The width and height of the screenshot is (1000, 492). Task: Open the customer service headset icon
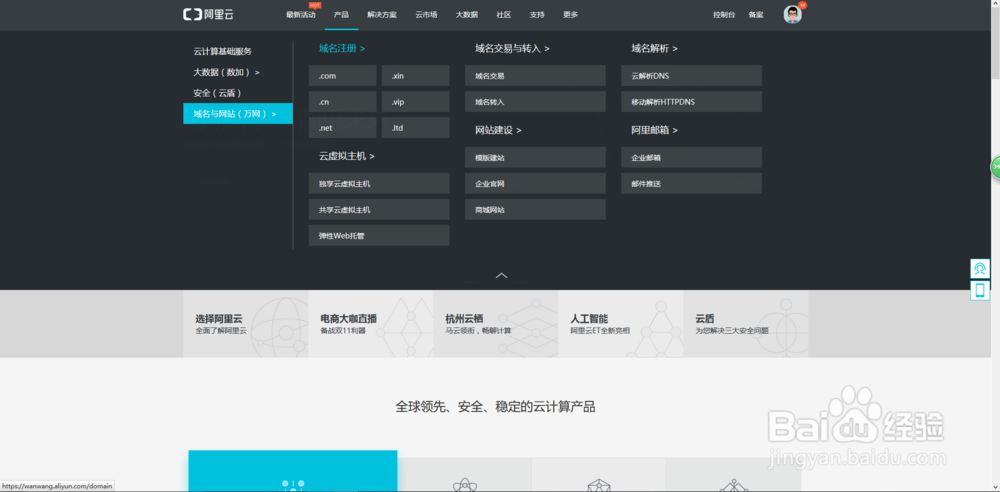point(980,269)
